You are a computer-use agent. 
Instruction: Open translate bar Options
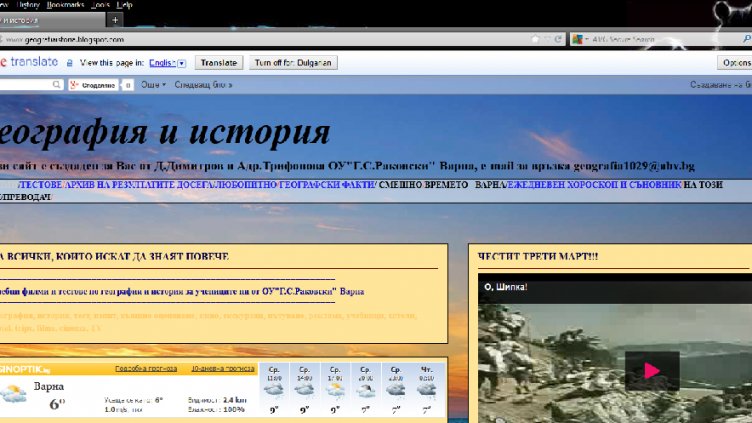[x=735, y=63]
